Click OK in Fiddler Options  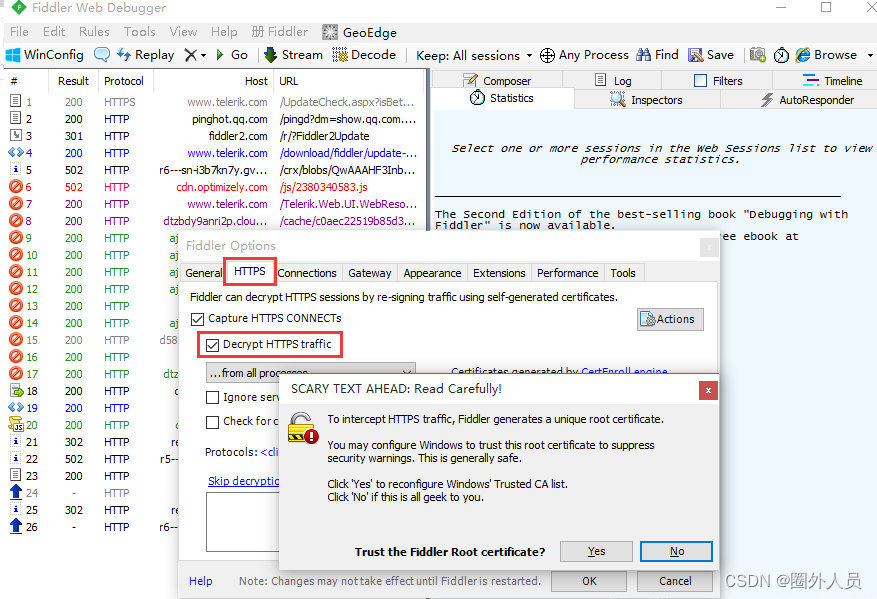[589, 581]
